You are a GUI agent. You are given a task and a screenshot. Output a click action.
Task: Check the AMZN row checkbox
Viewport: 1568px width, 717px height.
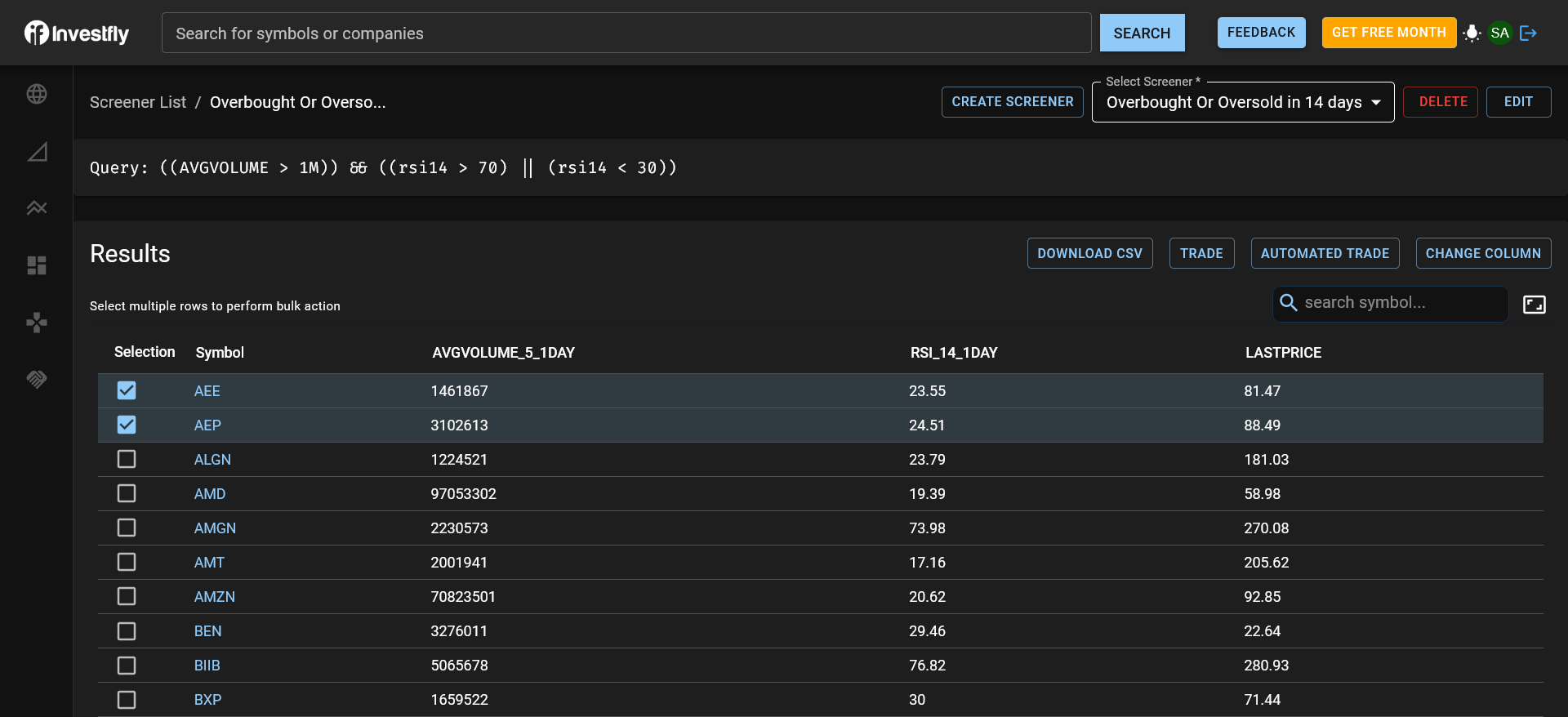tap(127, 596)
